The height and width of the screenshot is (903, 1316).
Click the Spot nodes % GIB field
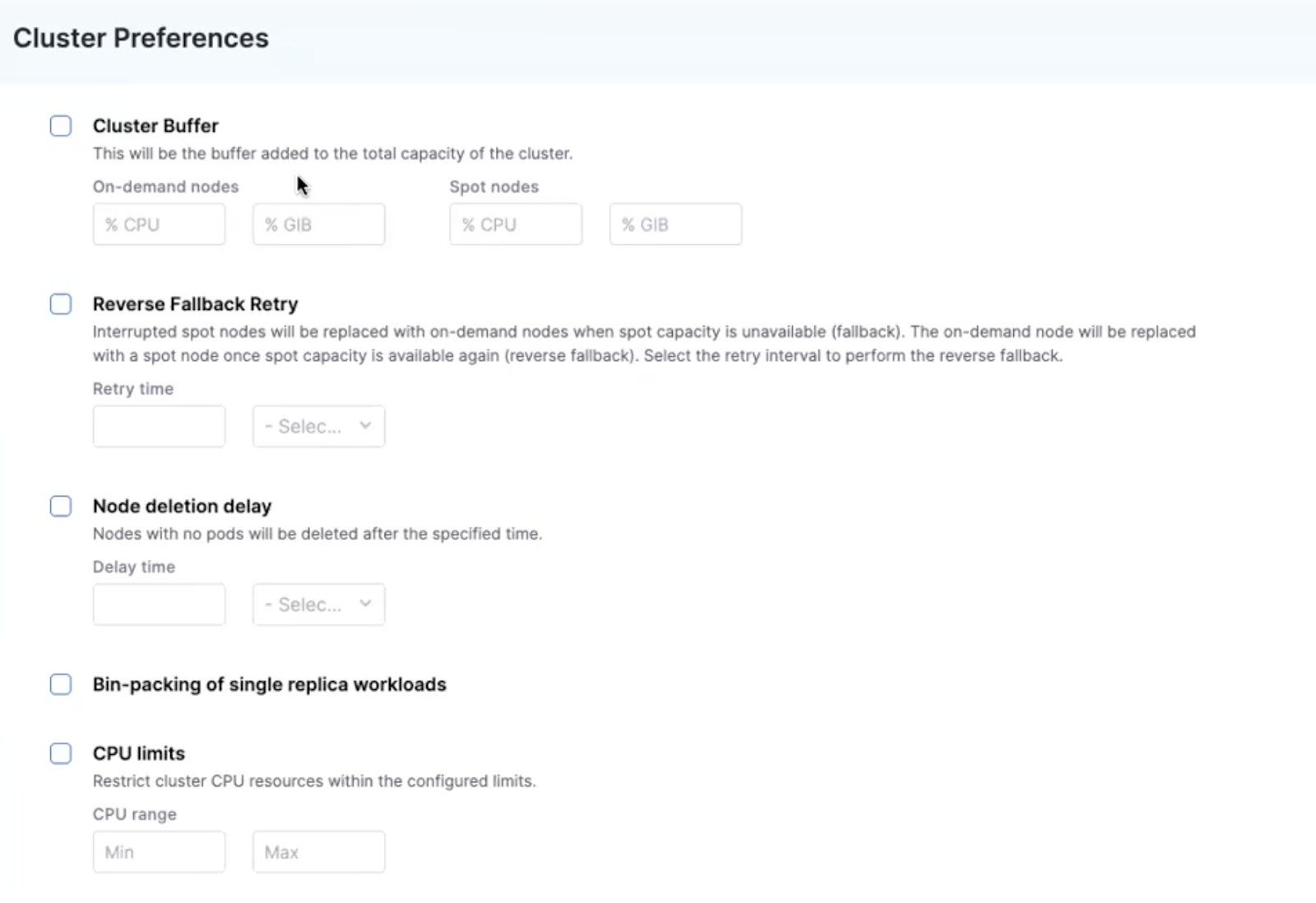click(675, 225)
